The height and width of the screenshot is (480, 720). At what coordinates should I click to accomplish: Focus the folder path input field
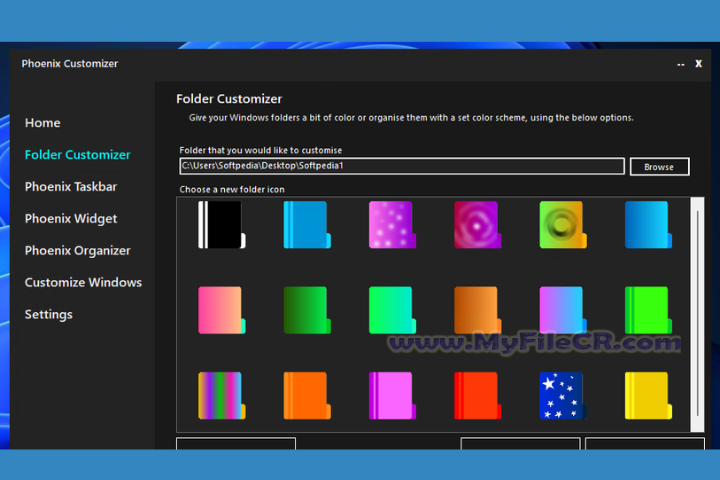[402, 166]
